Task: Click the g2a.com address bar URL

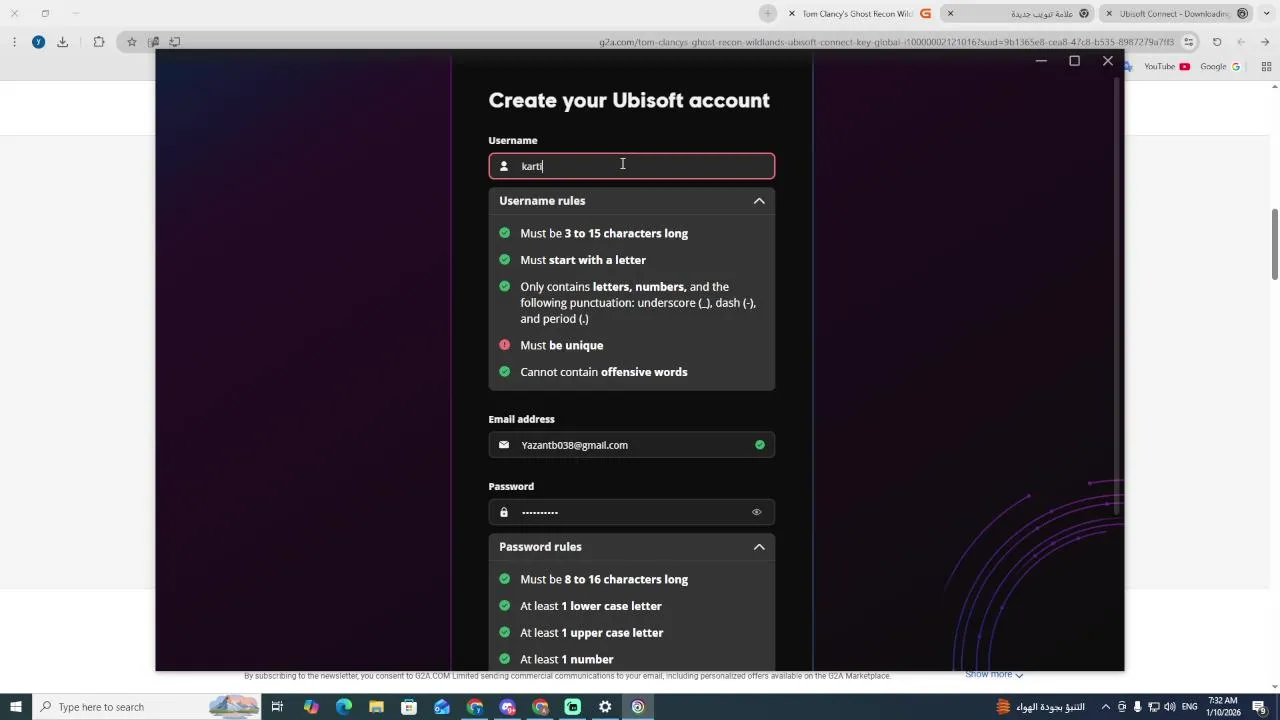Action: click(886, 42)
